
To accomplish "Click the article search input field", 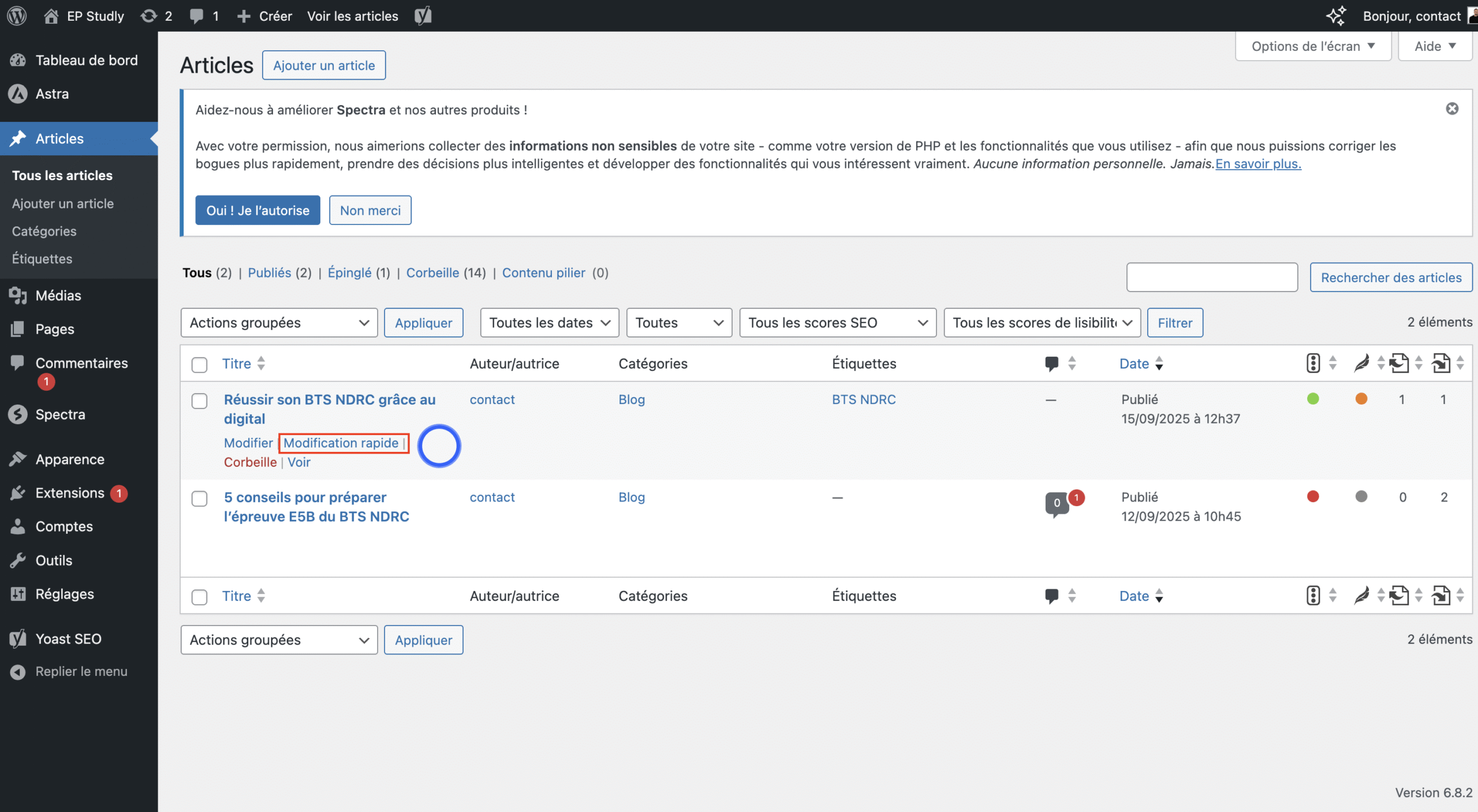I will click(1211, 278).
